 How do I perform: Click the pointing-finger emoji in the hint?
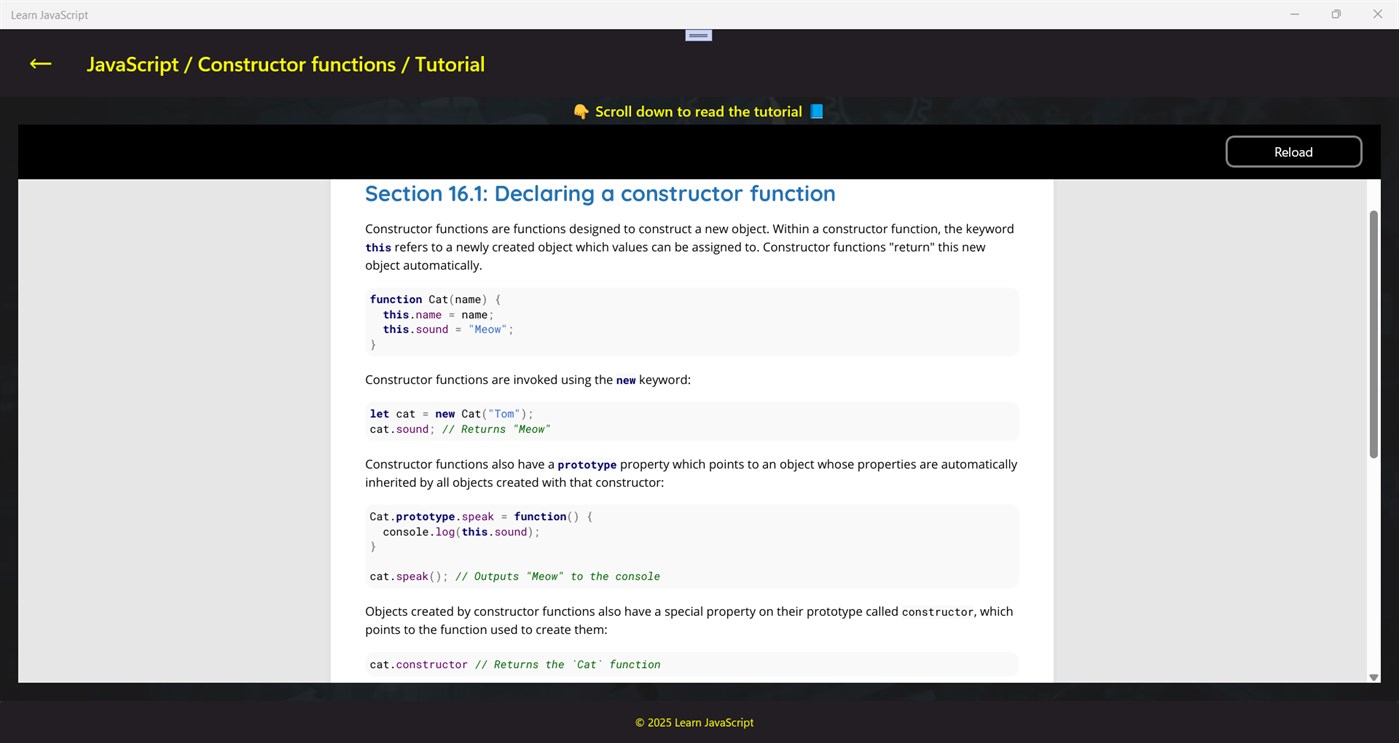[x=580, y=111]
